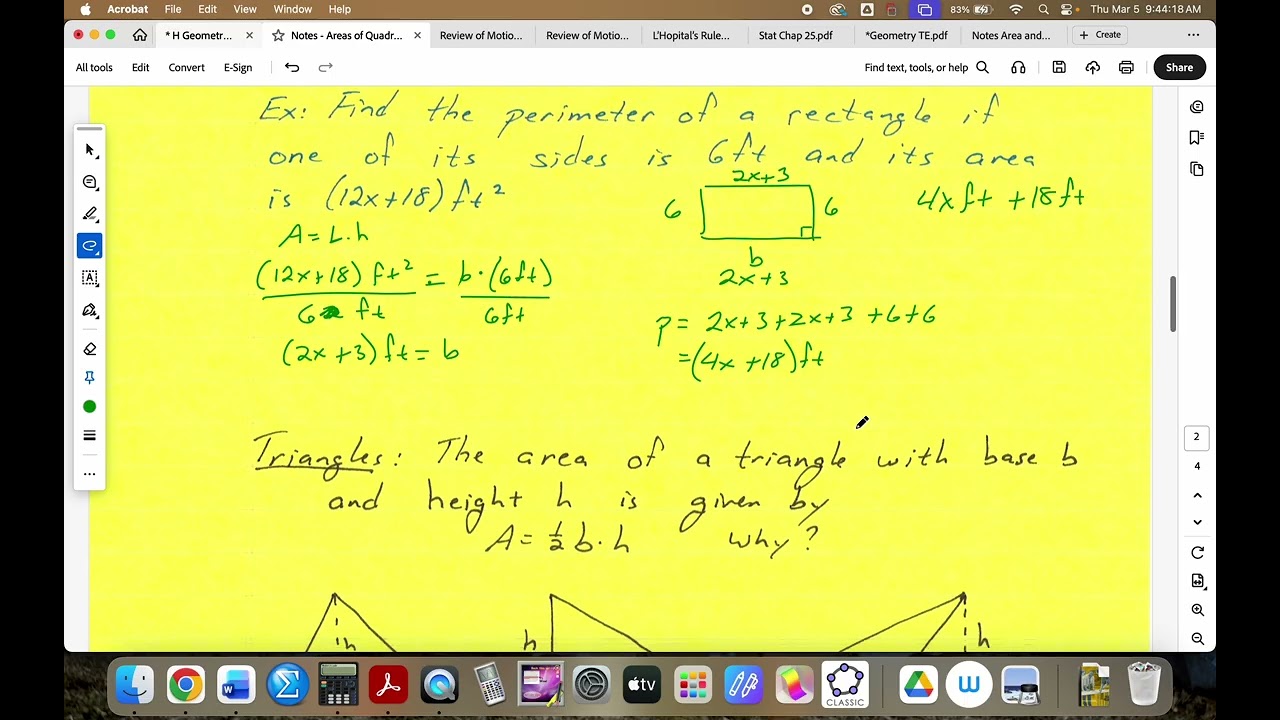Click the read aloud headphones icon
The height and width of the screenshot is (720, 1280).
(x=1018, y=67)
